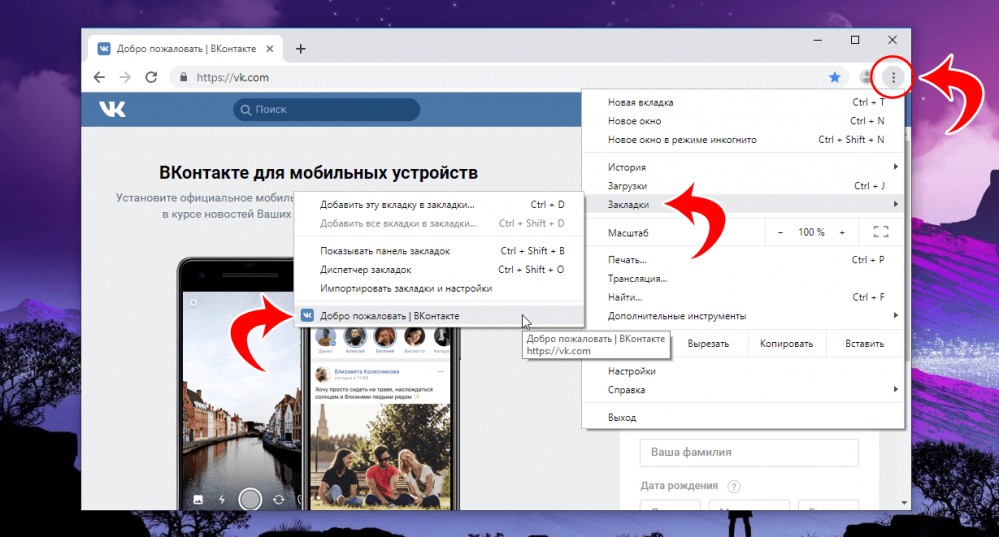The width and height of the screenshot is (999, 537).
Task: Select Импортировать закладки и настройки
Action: click(x=439, y=288)
